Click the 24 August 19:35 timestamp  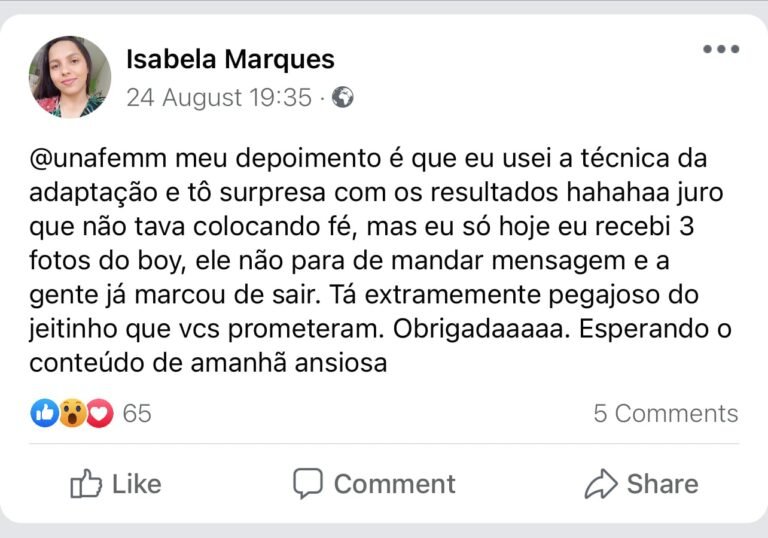point(219,98)
